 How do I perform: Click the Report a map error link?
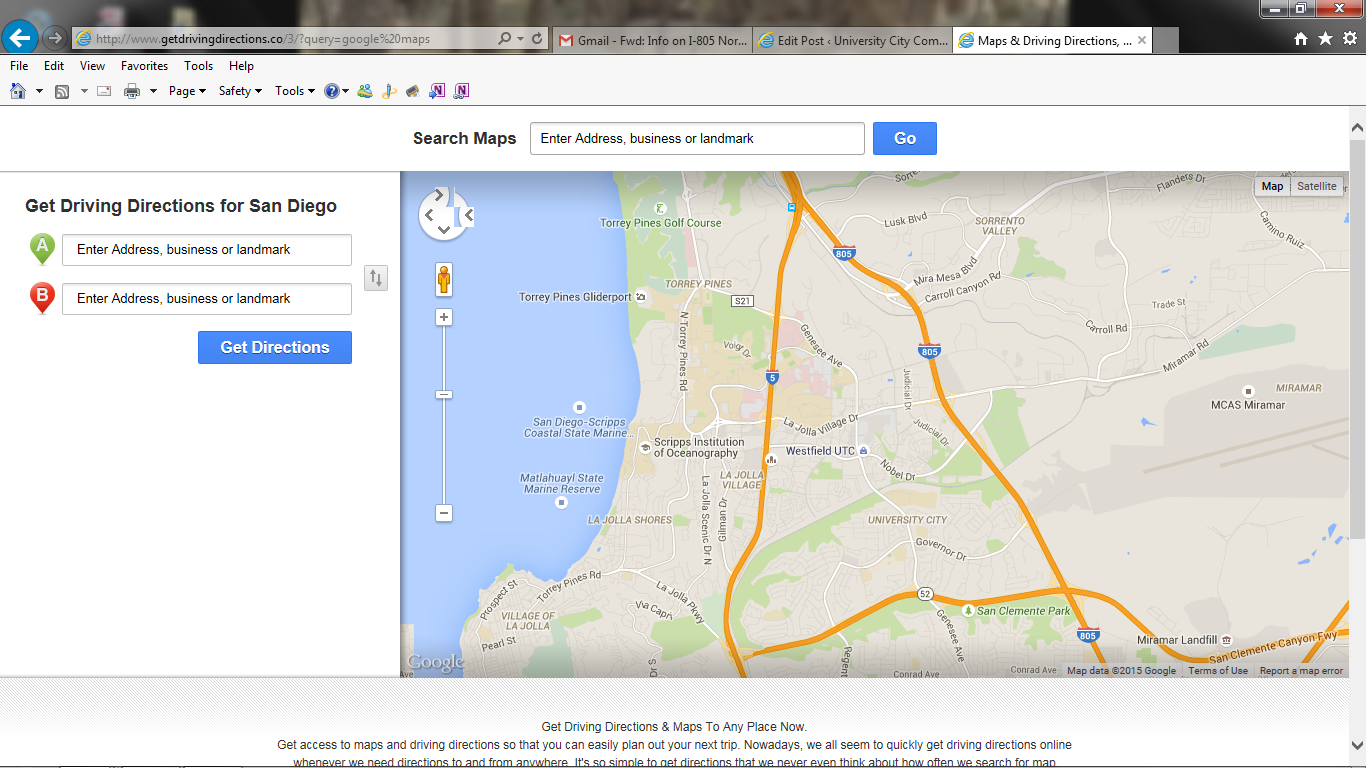click(x=1301, y=671)
